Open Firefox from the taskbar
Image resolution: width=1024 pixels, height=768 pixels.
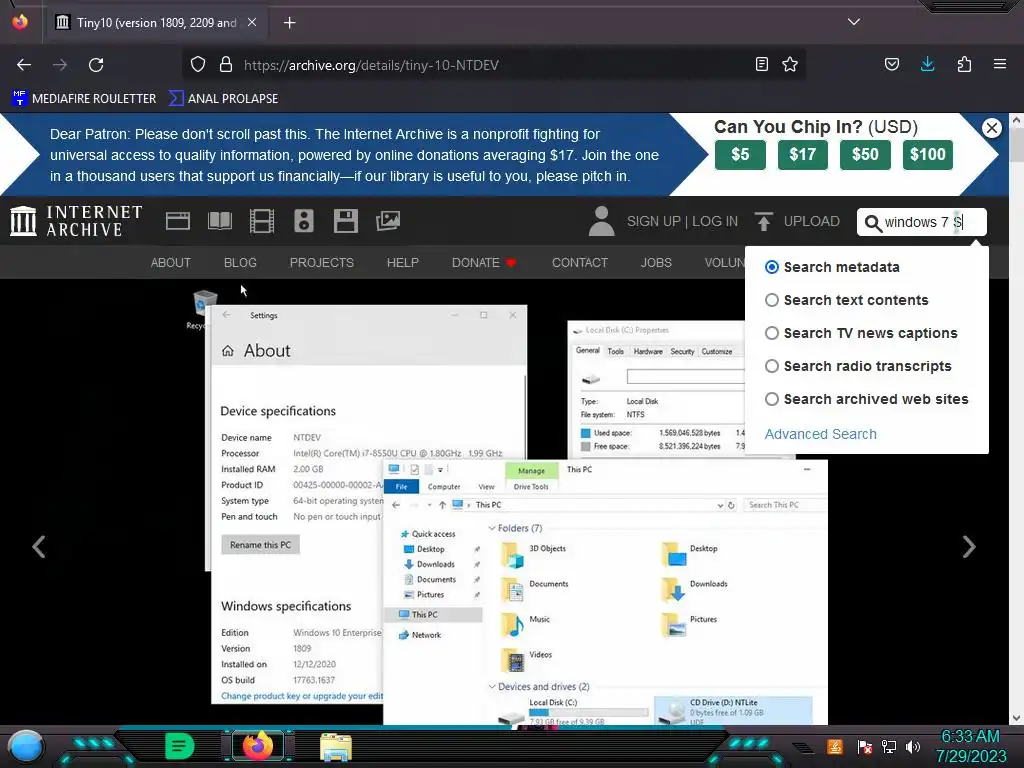coord(257,746)
